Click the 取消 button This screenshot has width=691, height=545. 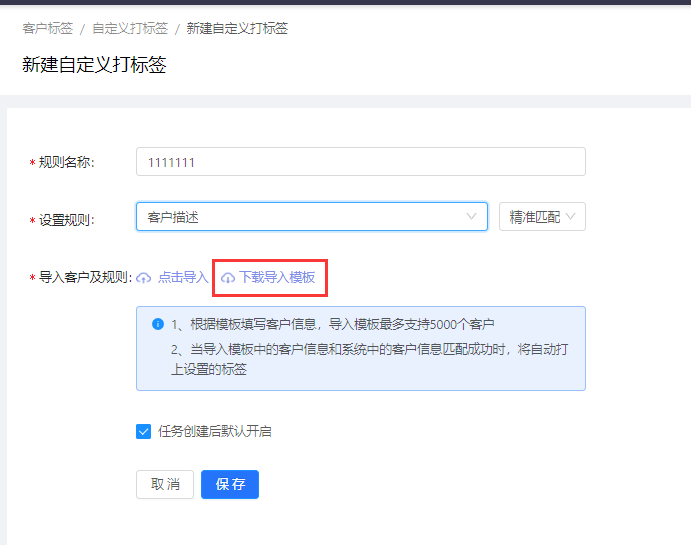[165, 485]
